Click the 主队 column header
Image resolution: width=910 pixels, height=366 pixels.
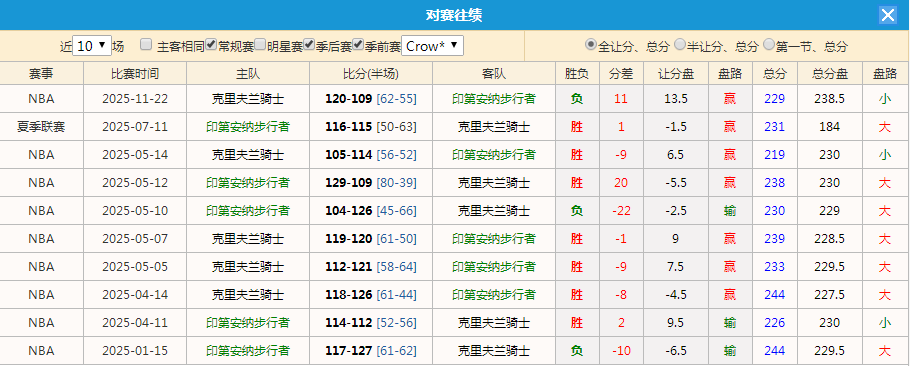(x=248, y=74)
